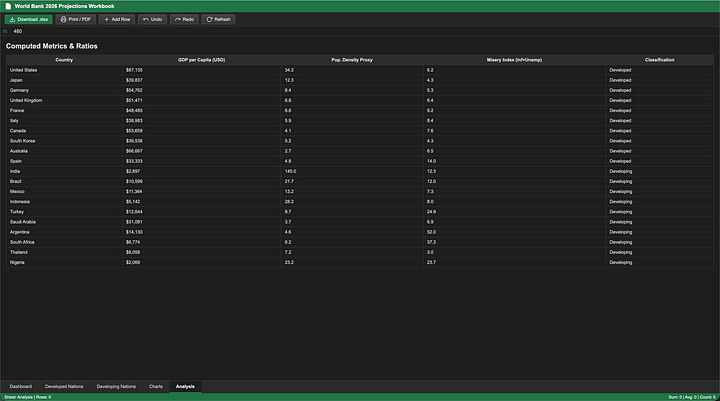Screen dimensions: 720x401
Task: Click the Print / PDF button
Action: pos(76,19)
